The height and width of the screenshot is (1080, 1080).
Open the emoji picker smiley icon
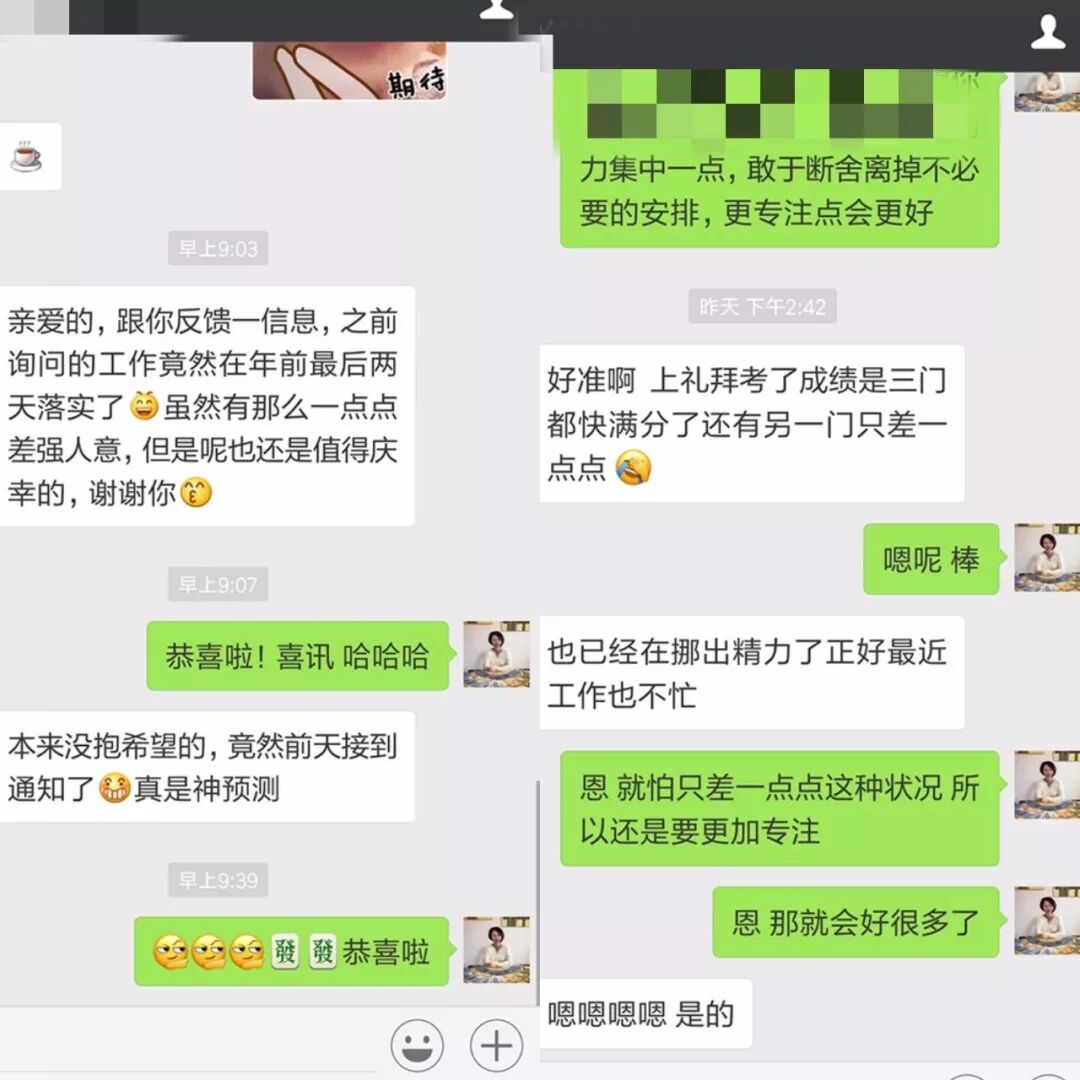[417, 1045]
